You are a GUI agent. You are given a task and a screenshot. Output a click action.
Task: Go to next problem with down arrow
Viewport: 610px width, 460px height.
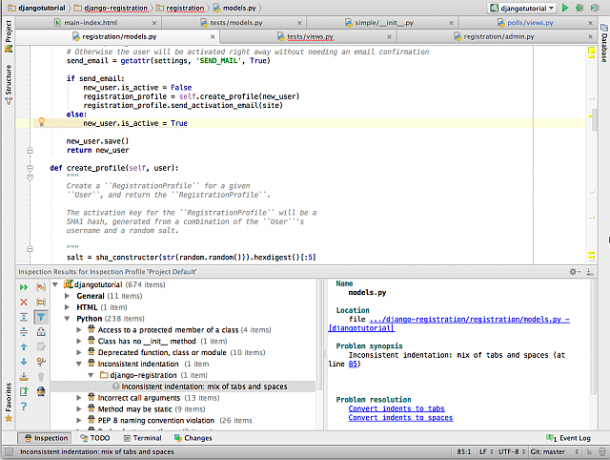click(x=24, y=362)
